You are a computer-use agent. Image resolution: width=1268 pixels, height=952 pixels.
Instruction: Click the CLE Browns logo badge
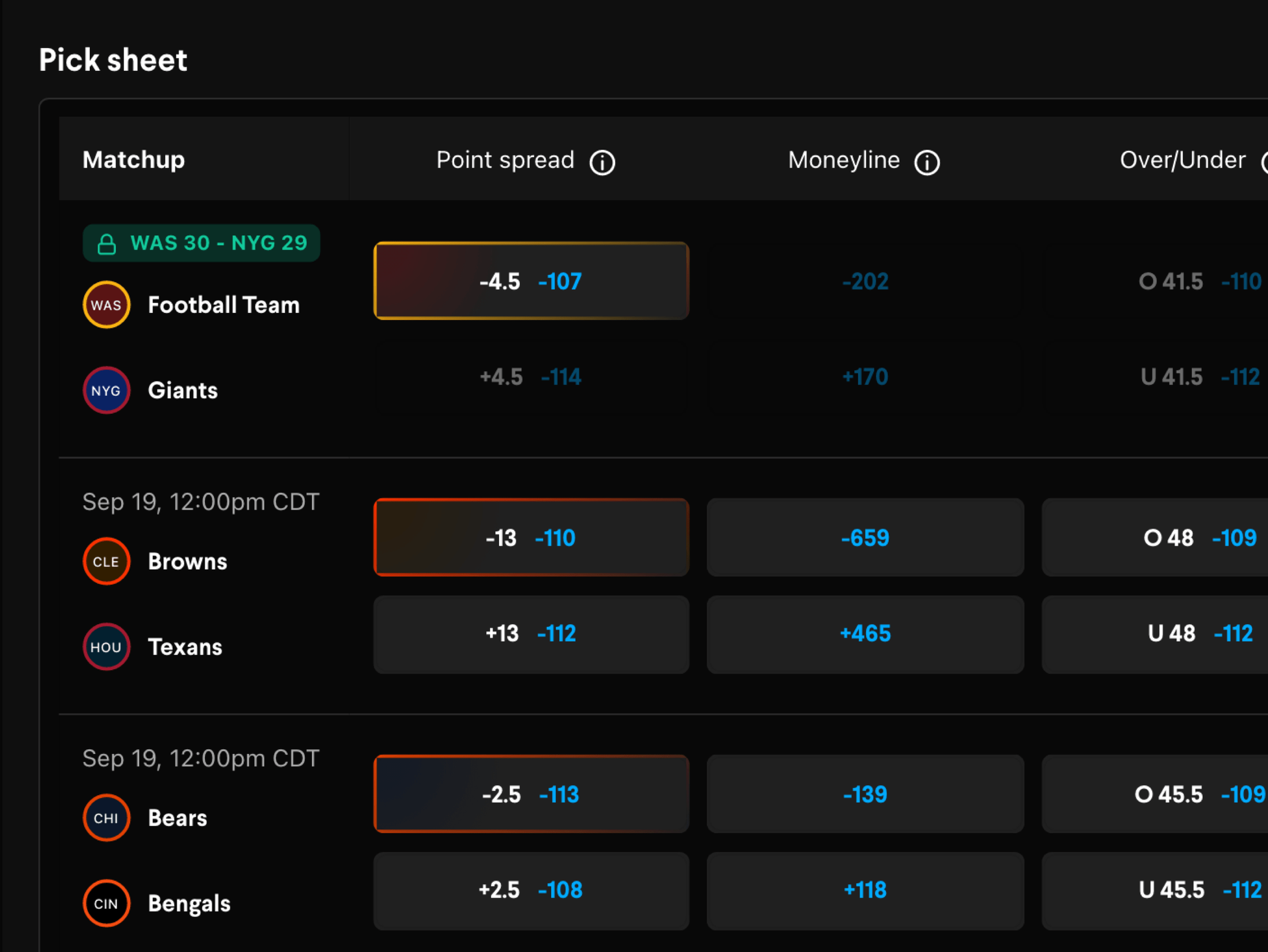[106, 561]
